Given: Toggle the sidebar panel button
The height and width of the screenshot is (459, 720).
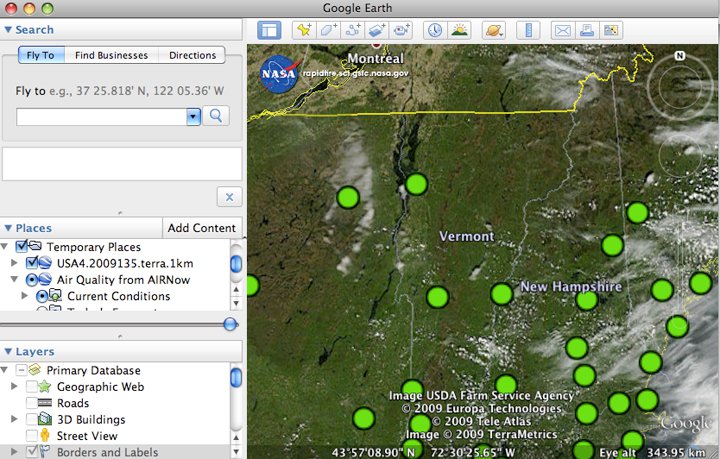Looking at the screenshot, I should click(x=269, y=30).
